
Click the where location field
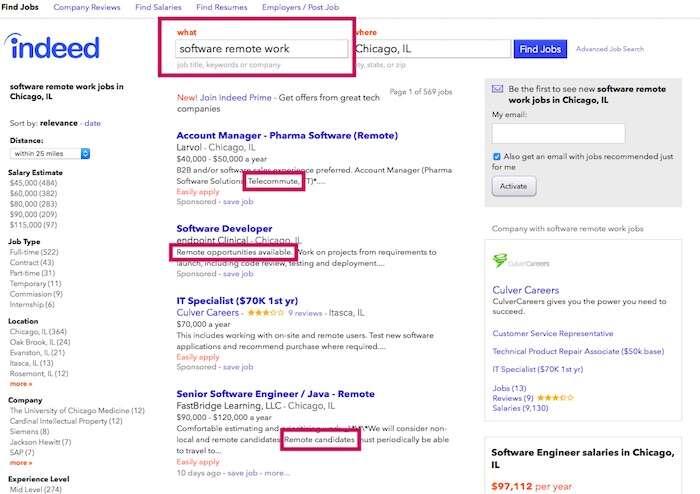tap(433, 49)
